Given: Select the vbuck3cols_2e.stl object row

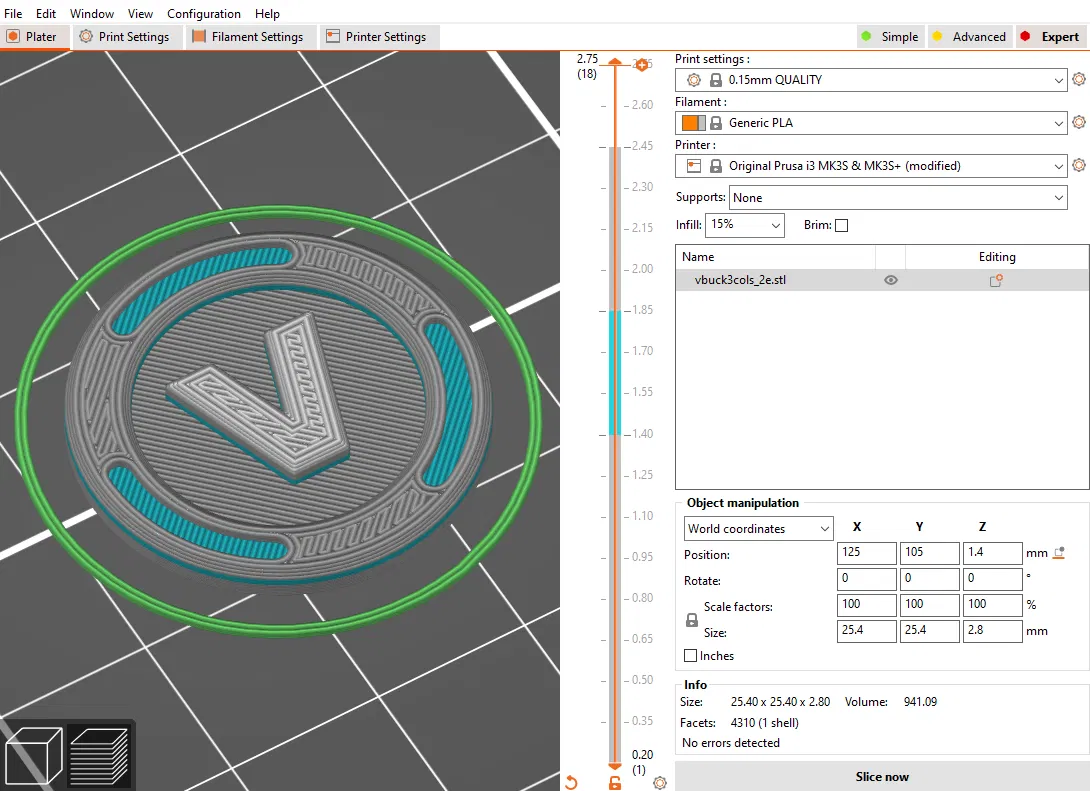Looking at the screenshot, I should point(882,280).
